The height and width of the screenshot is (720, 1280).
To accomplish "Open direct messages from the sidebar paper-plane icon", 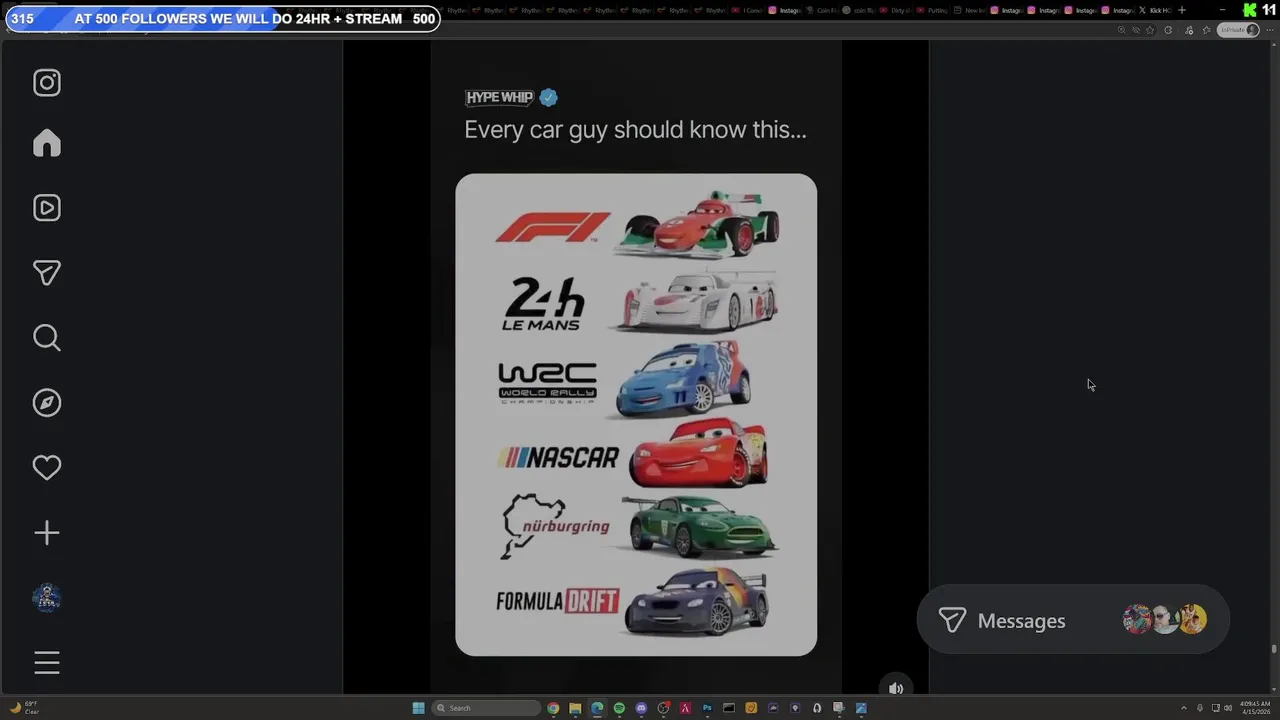I will pyautogui.click(x=47, y=273).
